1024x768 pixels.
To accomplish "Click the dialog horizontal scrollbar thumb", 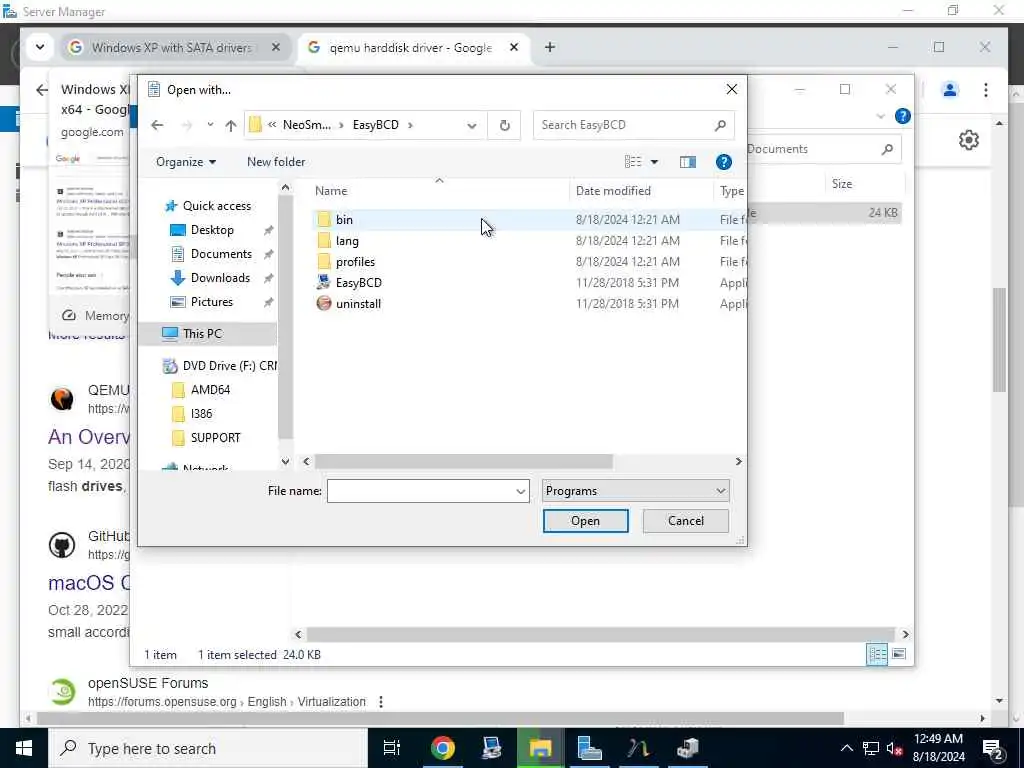I will (463, 462).
